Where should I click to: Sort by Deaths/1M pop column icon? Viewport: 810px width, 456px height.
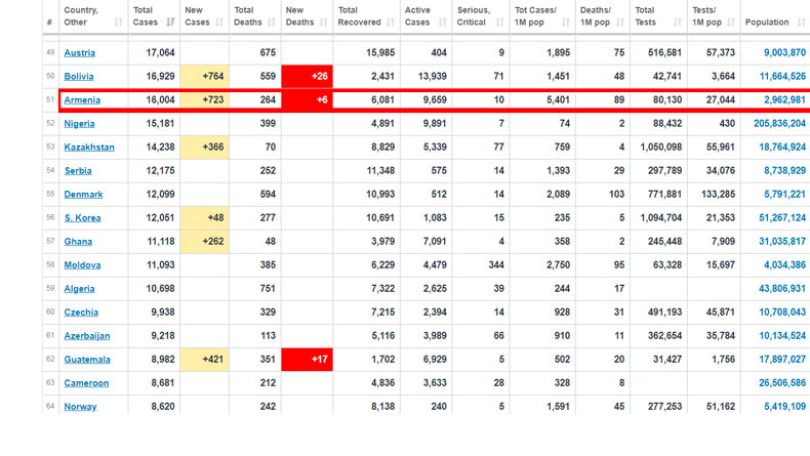620,22
